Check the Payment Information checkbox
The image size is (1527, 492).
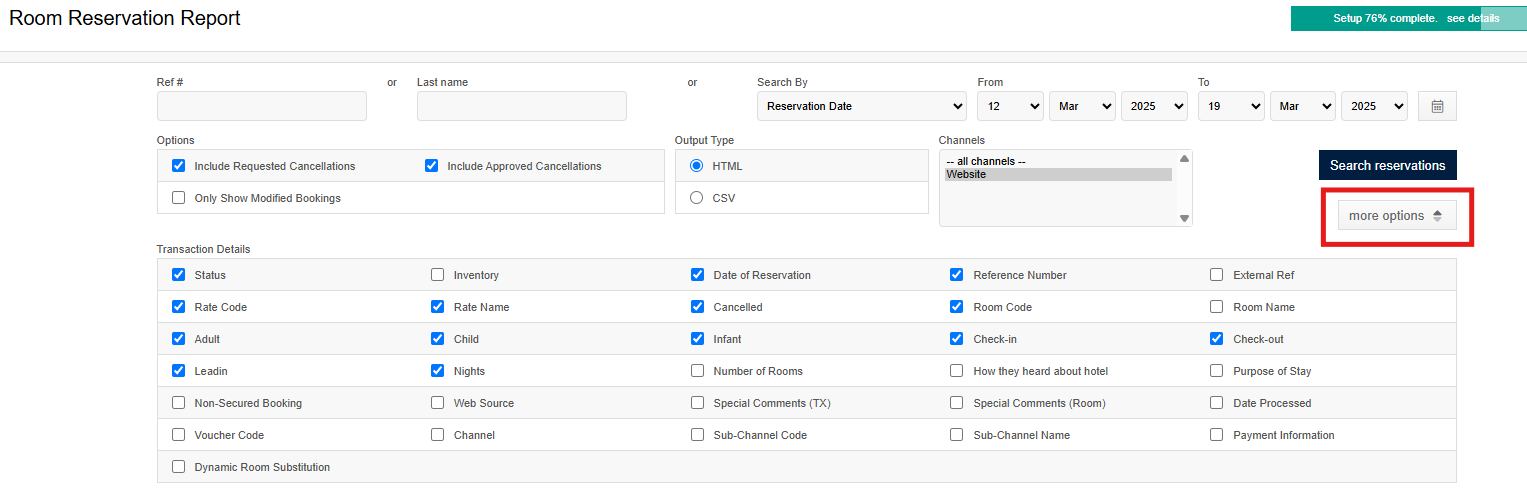coord(1217,435)
